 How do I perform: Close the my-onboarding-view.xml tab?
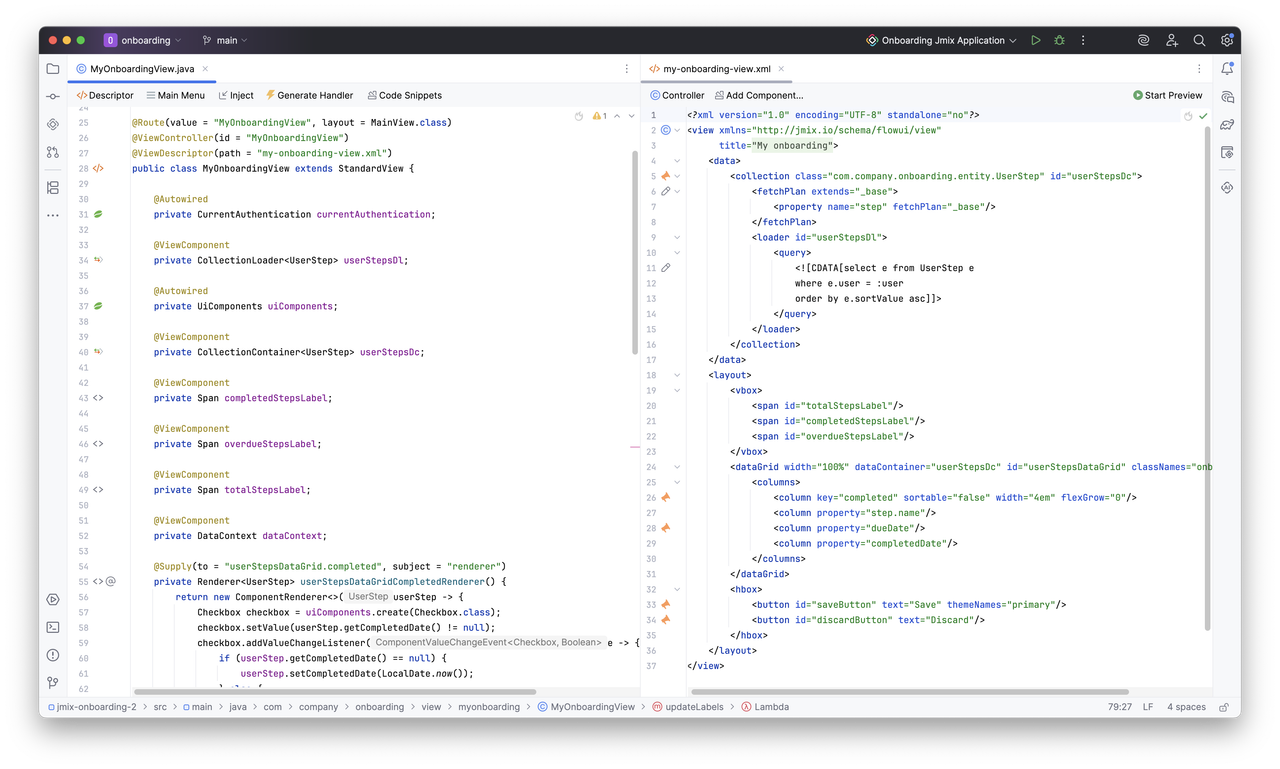pos(781,69)
